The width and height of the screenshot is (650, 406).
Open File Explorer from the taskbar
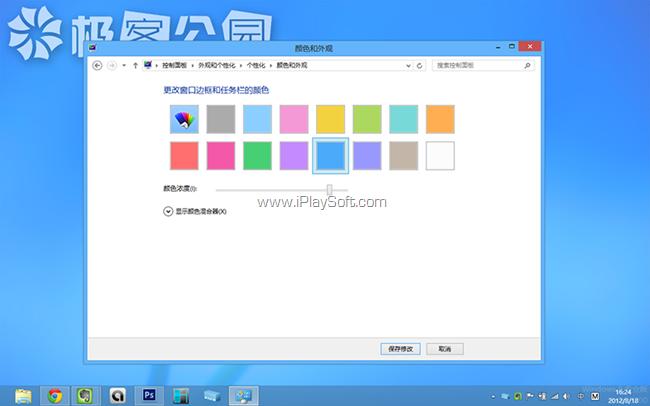pyautogui.click(x=22, y=395)
